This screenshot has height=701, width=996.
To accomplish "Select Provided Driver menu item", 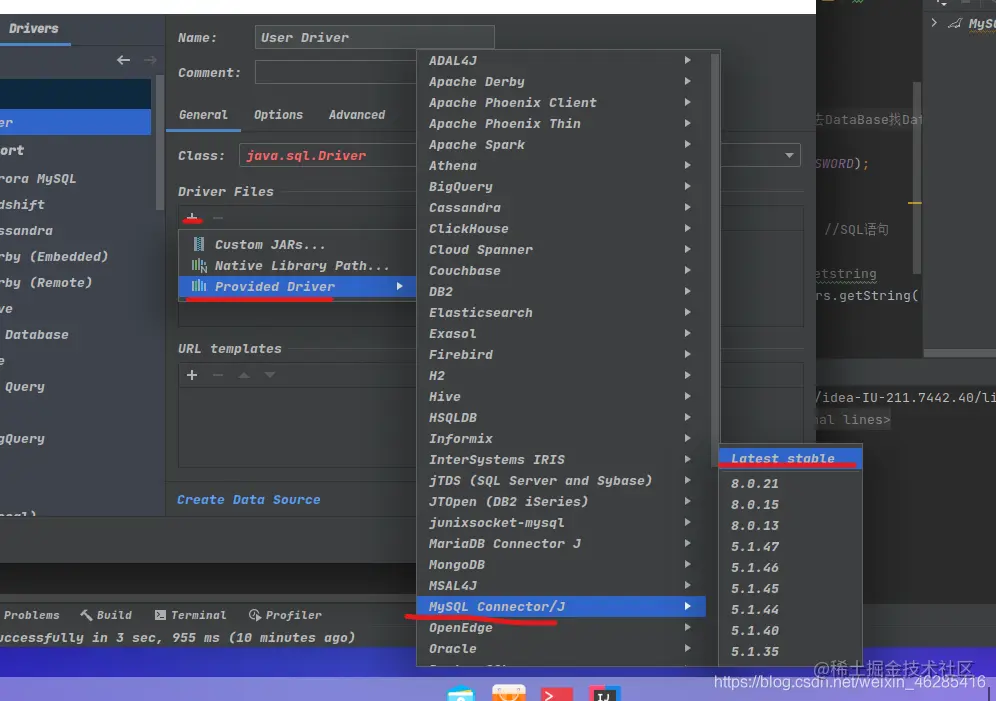I will [x=297, y=286].
